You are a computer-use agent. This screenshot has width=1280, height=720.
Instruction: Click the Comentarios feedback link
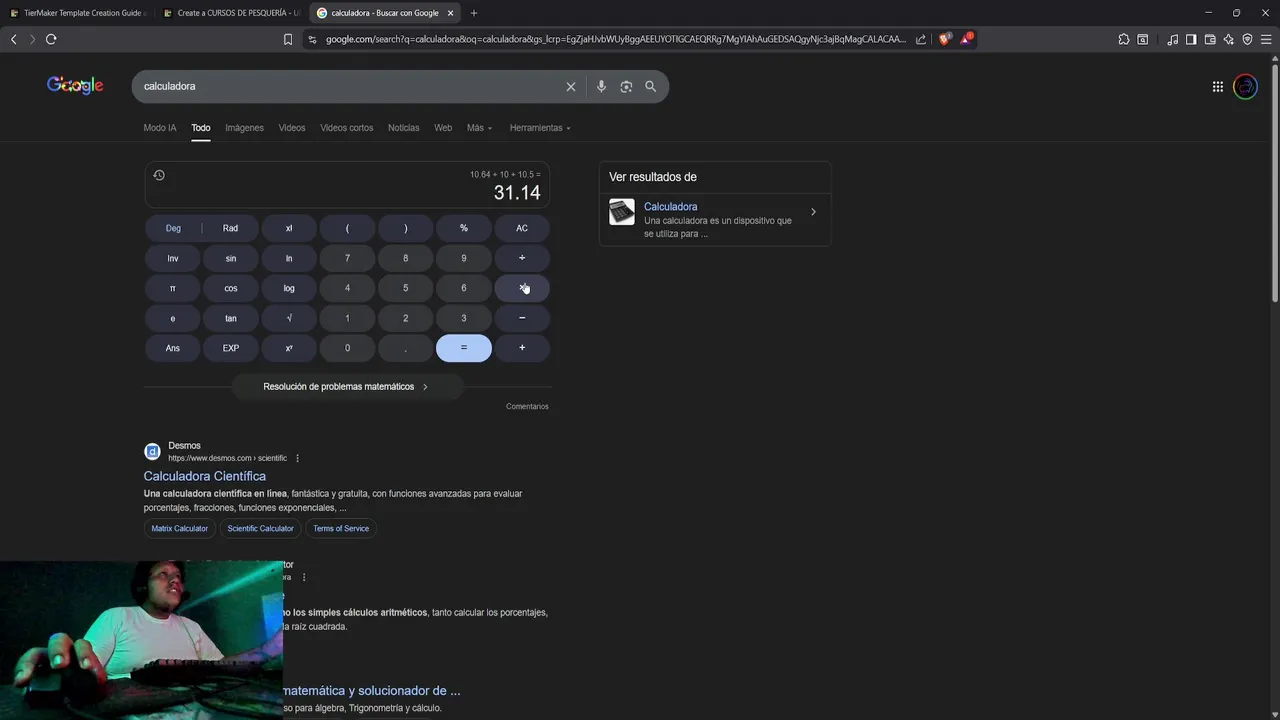[527, 407]
